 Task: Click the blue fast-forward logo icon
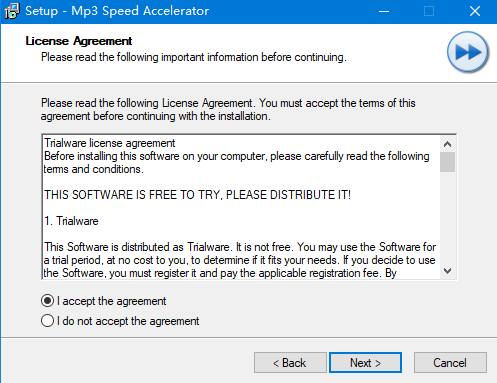click(468, 52)
